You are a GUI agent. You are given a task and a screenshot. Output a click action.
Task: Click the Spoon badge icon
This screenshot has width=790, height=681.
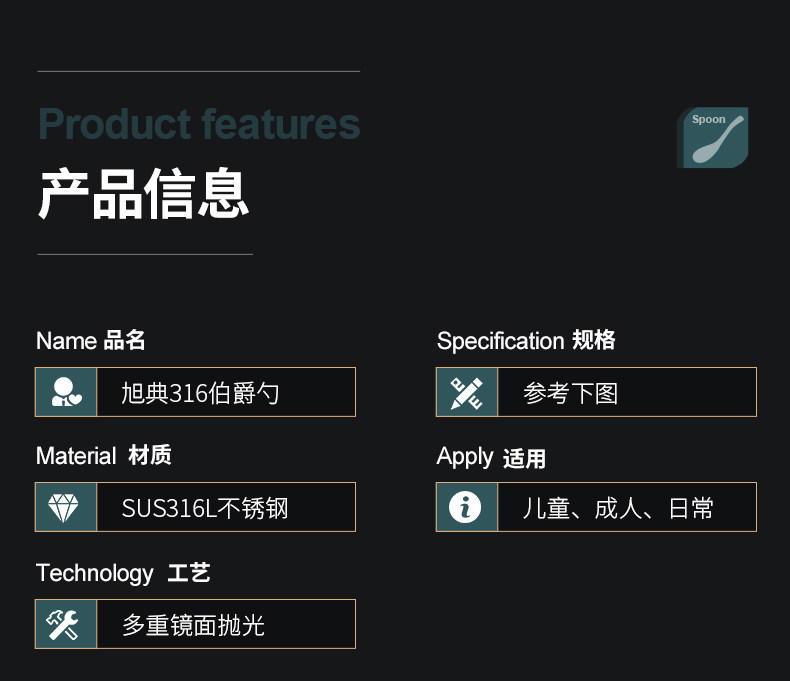(x=713, y=137)
